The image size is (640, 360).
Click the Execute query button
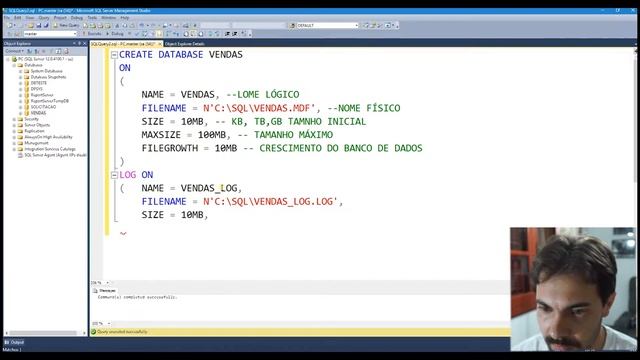(92, 33)
